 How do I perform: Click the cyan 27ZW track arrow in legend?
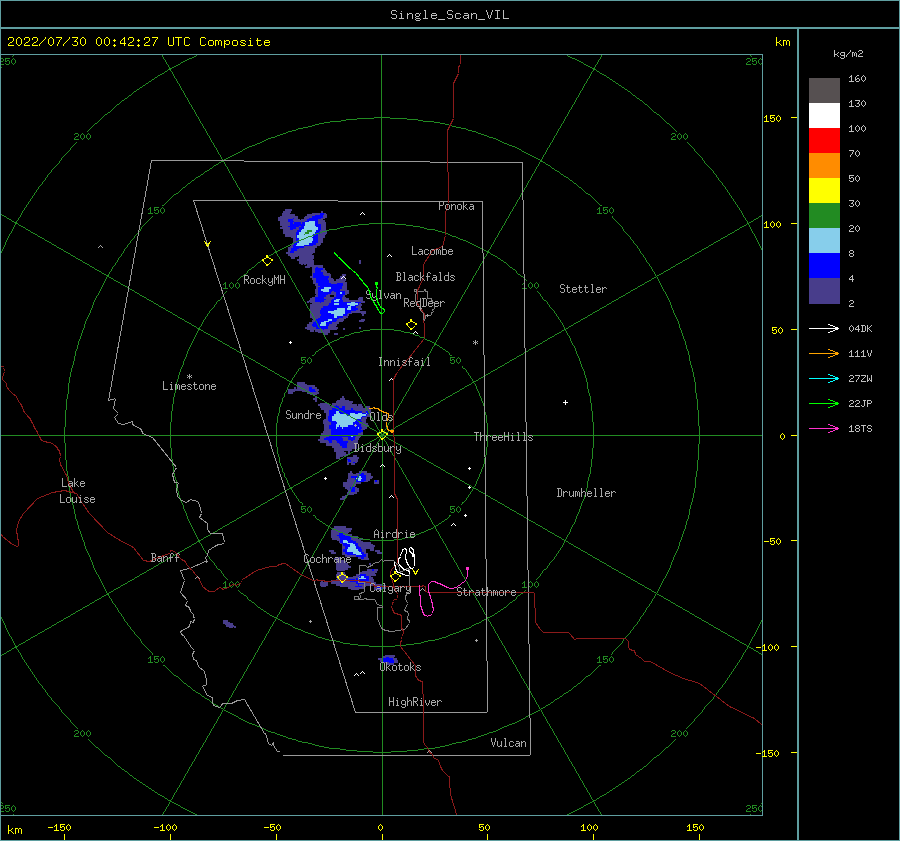click(824, 378)
